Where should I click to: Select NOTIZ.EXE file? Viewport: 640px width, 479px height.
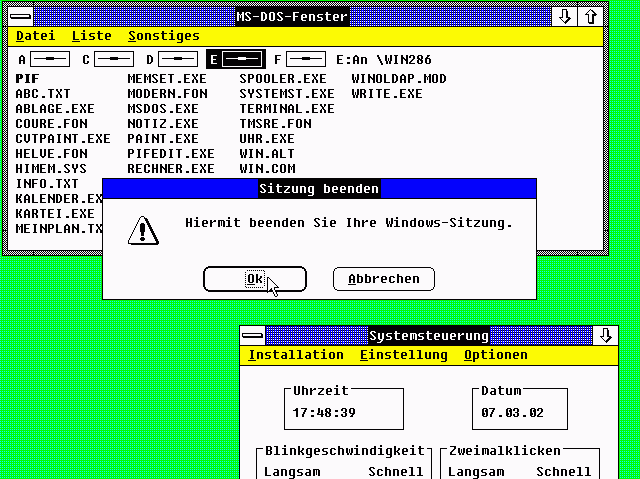click(x=163, y=124)
